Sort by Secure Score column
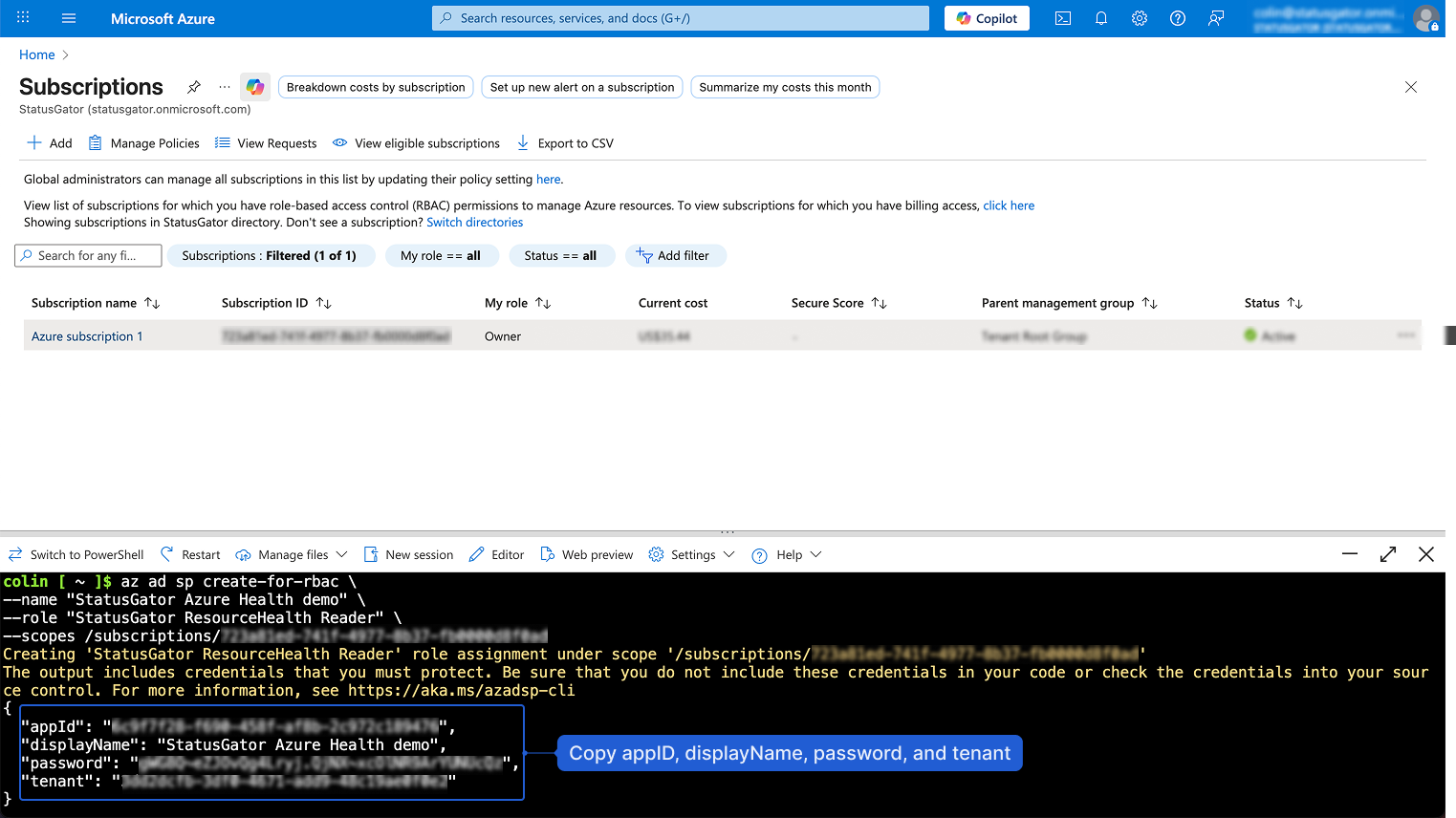This screenshot has height=818, width=1456. [x=839, y=303]
